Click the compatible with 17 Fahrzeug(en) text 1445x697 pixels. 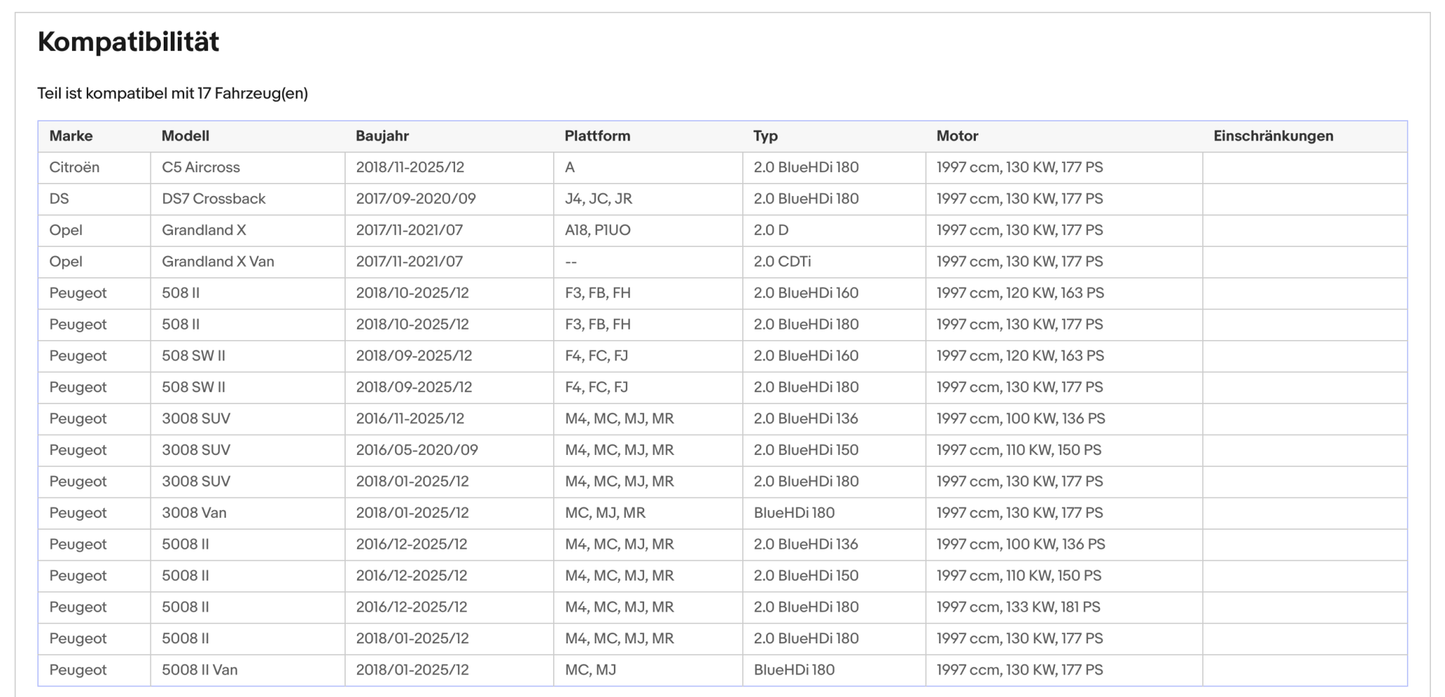tap(172, 94)
